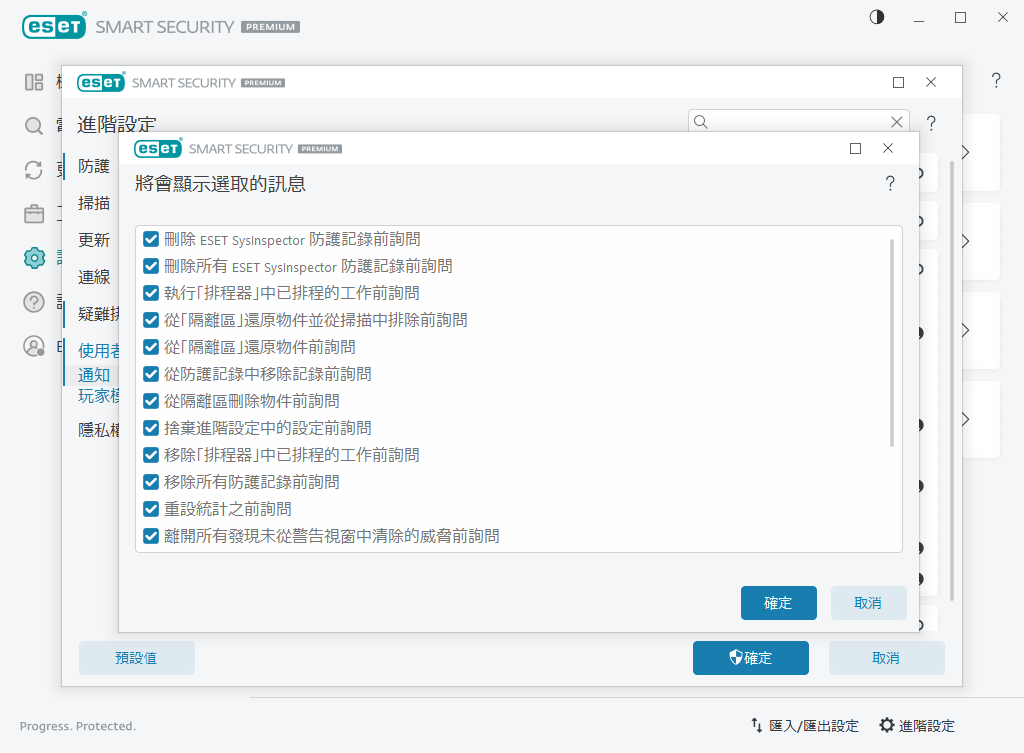Image resolution: width=1024 pixels, height=753 pixels.
Task: Close the 進階設定 window
Action: [931, 82]
